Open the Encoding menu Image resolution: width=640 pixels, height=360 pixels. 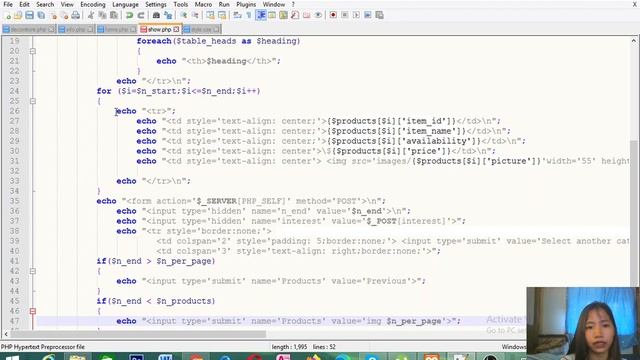pos(93,4)
